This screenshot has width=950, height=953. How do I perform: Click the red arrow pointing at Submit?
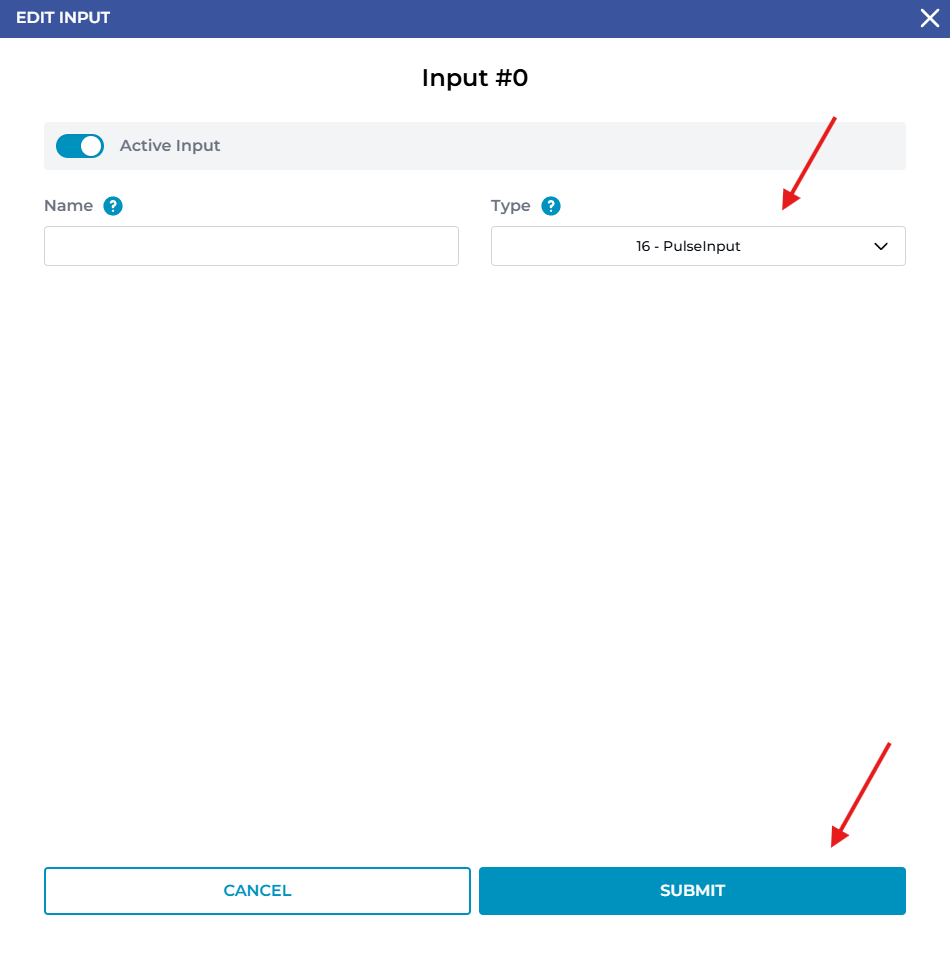tap(860, 795)
